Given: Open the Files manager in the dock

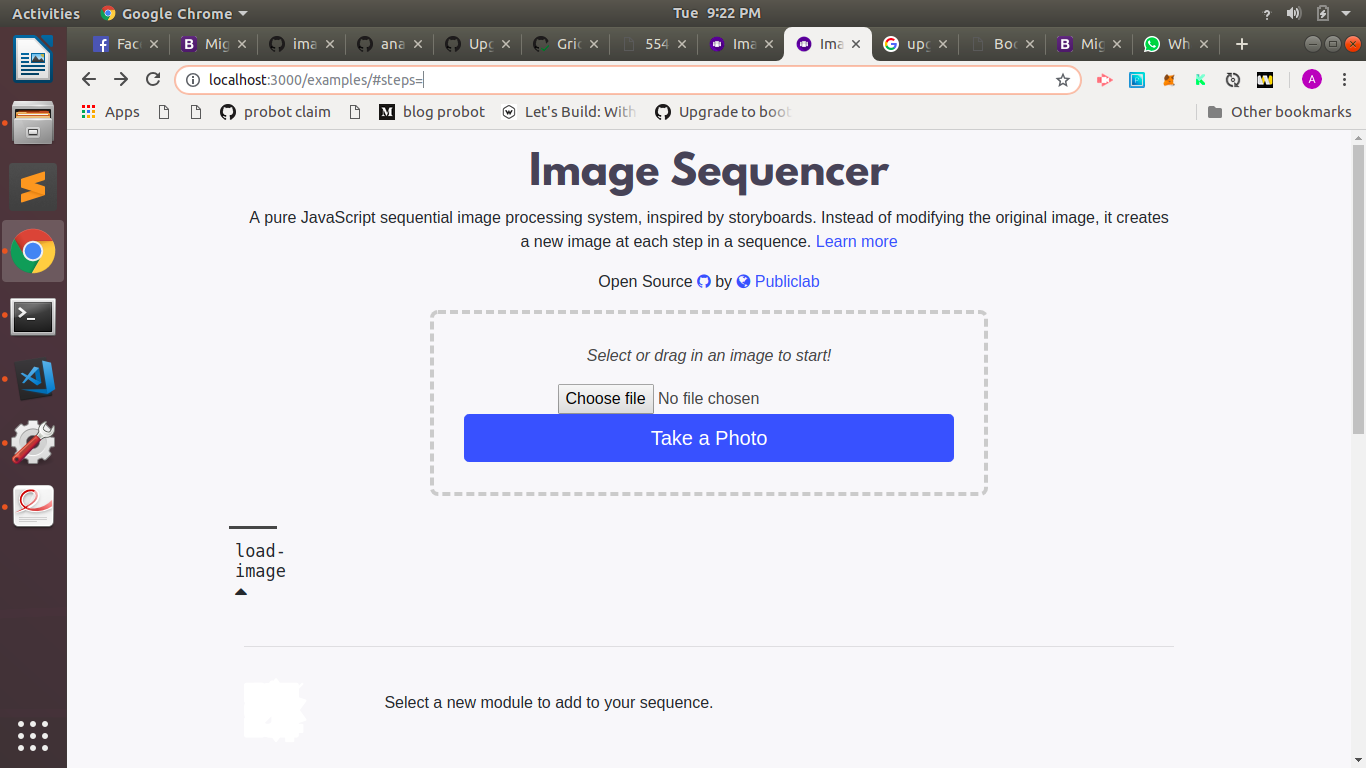Looking at the screenshot, I should click(33, 122).
